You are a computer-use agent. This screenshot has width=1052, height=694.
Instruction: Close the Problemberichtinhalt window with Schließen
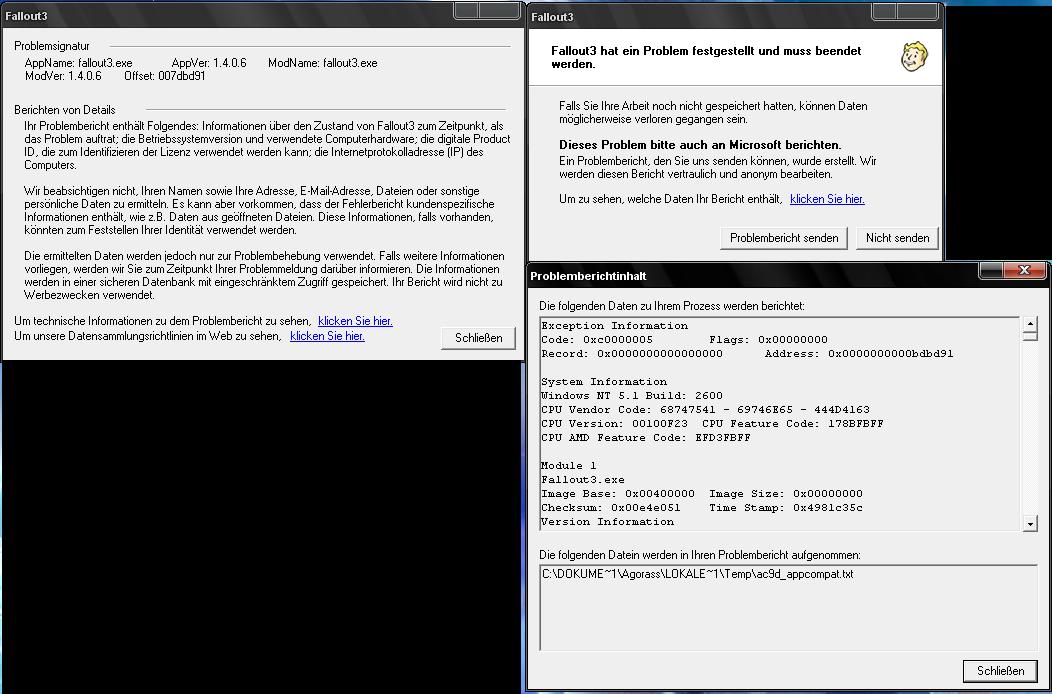(1000, 671)
